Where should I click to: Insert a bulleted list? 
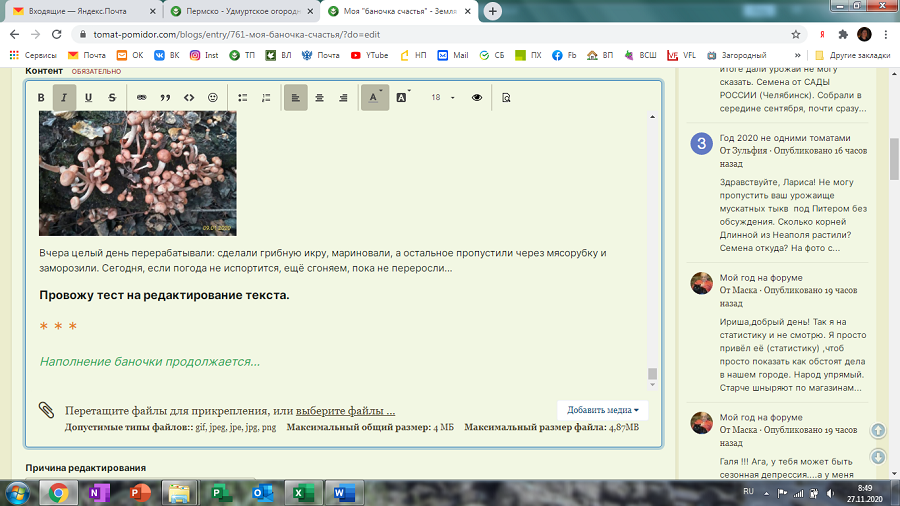[243, 98]
